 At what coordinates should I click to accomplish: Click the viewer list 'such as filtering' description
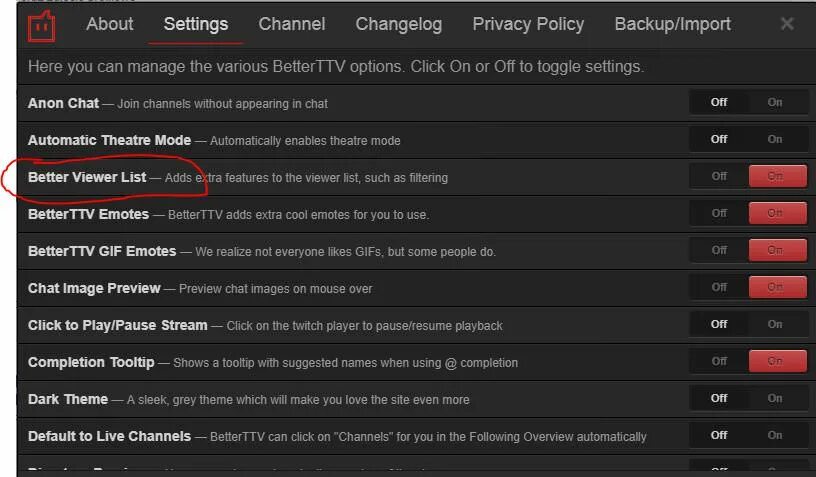coord(306,178)
